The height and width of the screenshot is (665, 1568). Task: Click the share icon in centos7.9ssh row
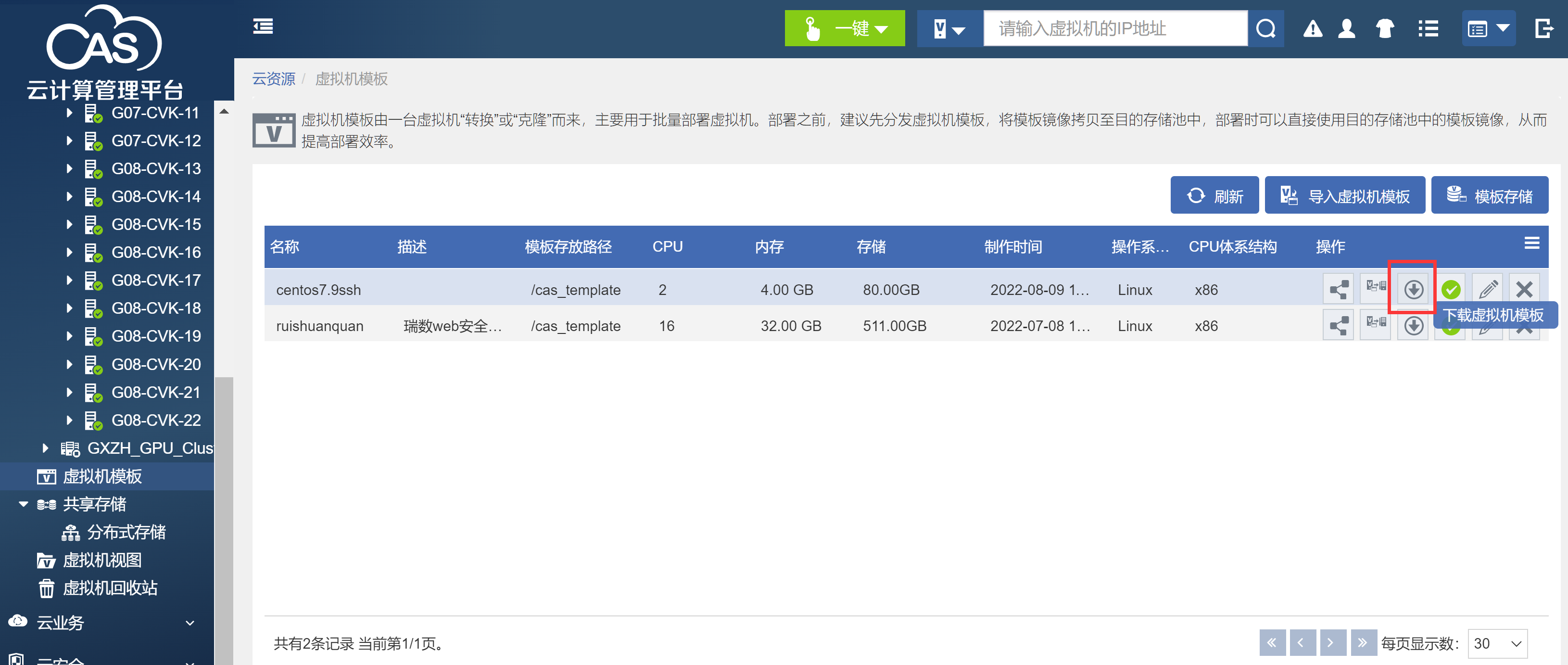point(1338,289)
